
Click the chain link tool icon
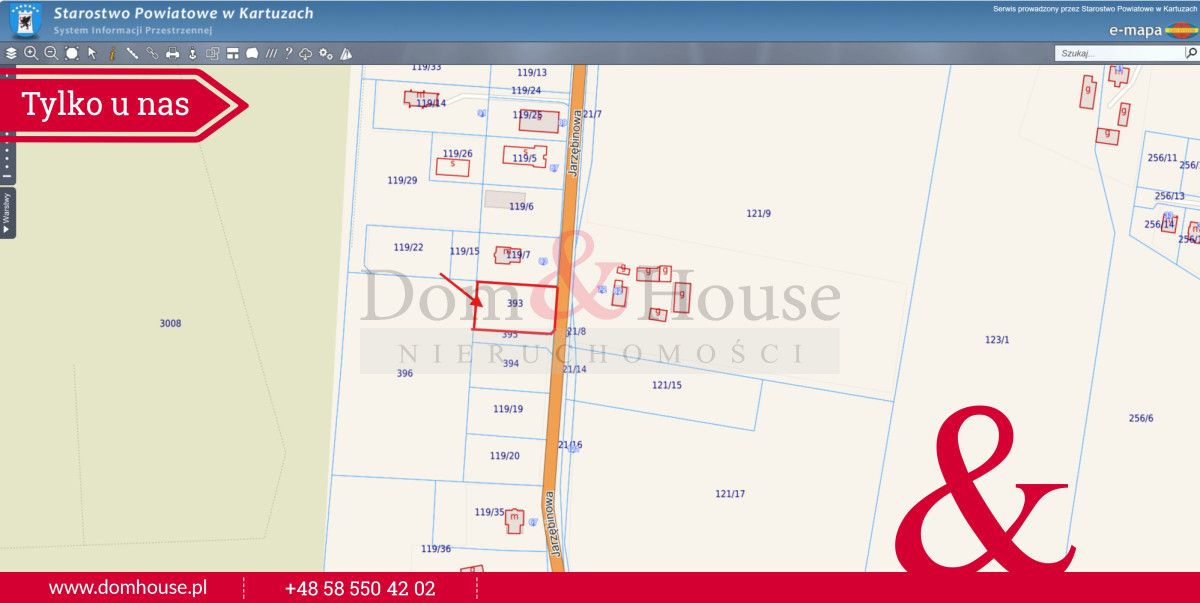coord(152,53)
